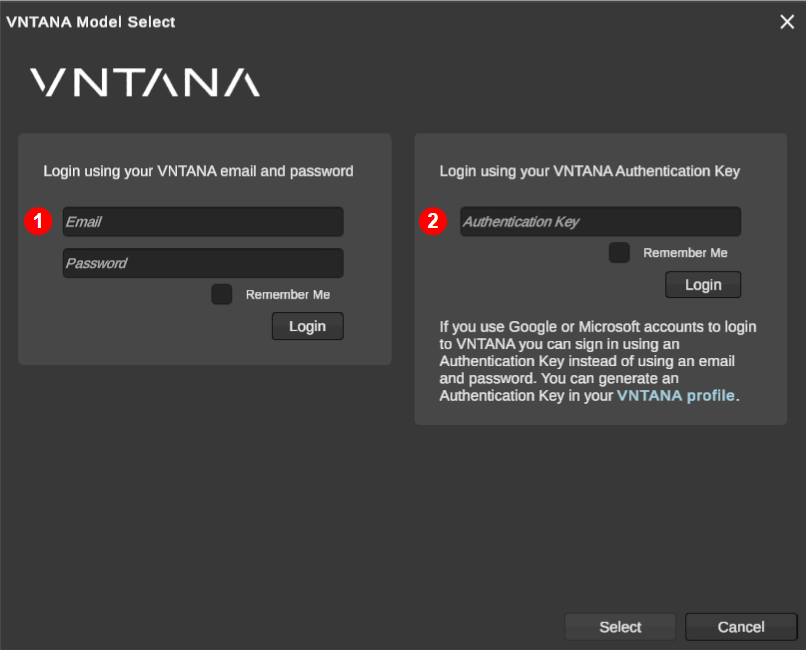Screen dimensions: 806x650
Task: Enable Remember Me for email login
Action: pos(221,294)
